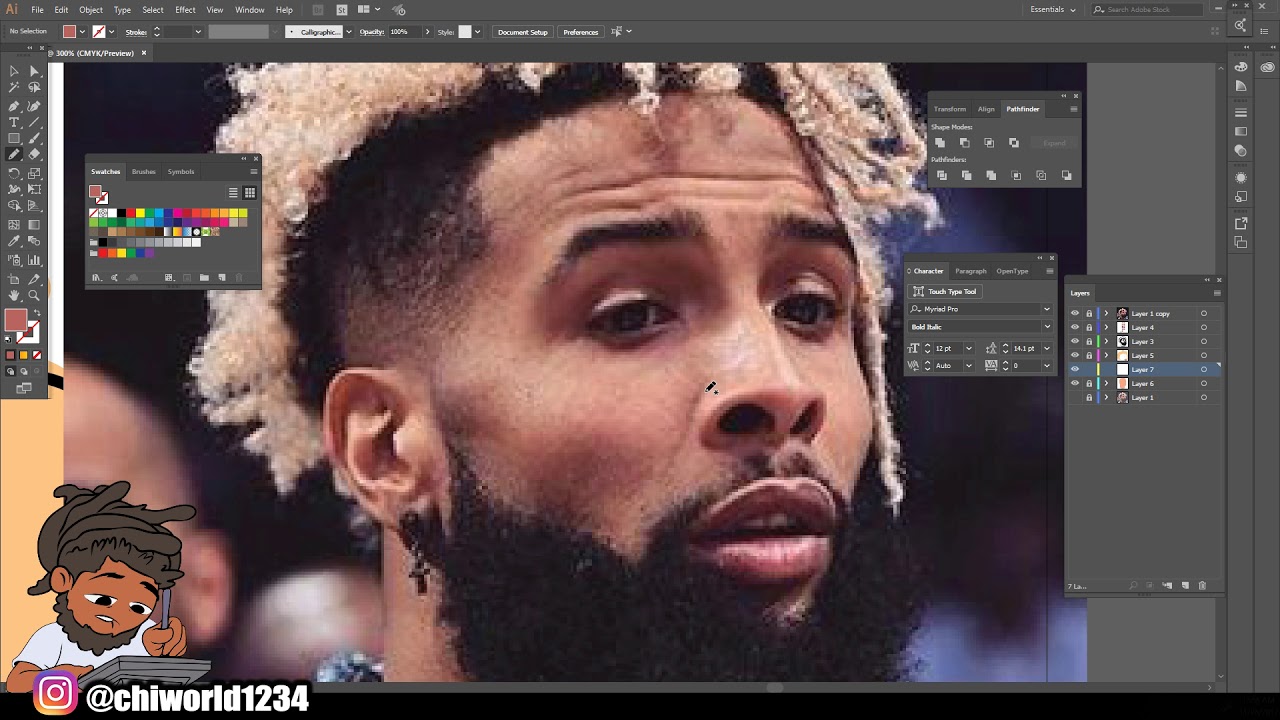Click the Divide pathfinder icon
The image size is (1280, 720).
tap(941, 176)
